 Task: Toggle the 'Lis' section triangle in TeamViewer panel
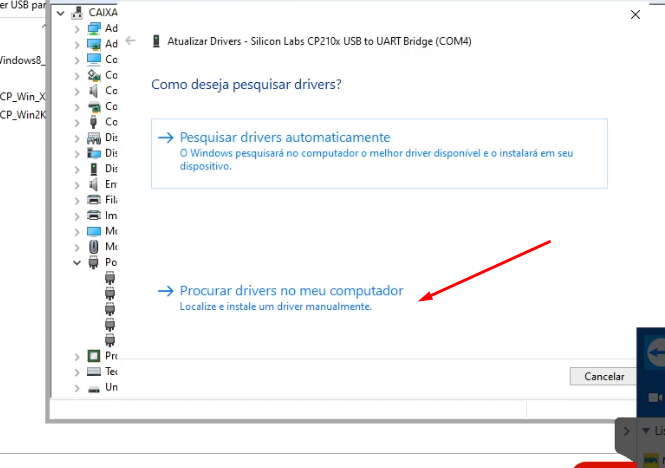(646, 431)
